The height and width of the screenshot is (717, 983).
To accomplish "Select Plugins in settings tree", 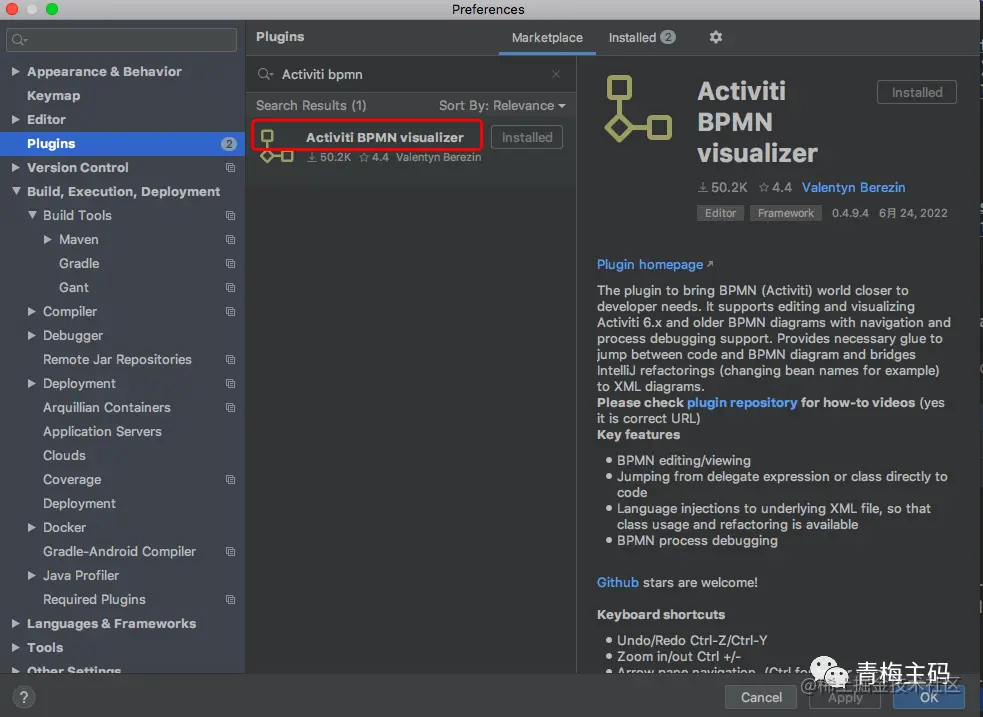I will pyautogui.click(x=122, y=144).
